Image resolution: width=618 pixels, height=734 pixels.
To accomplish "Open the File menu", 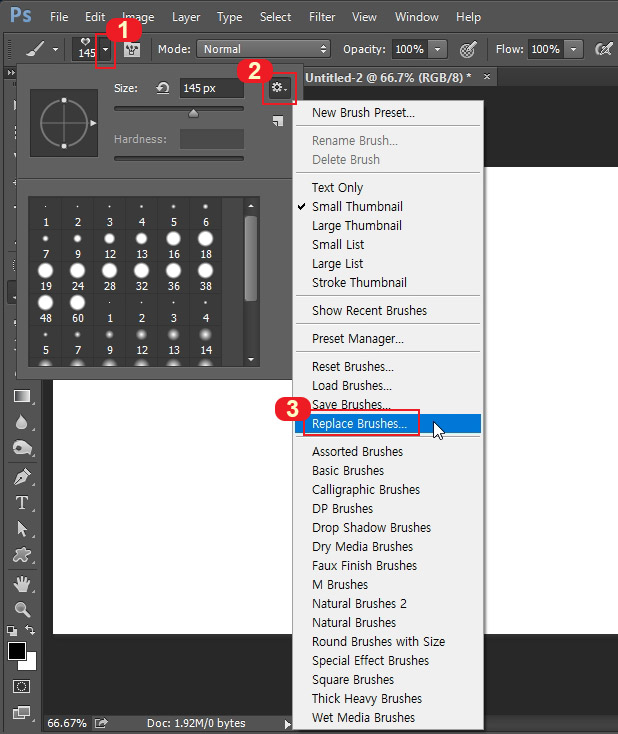I will tap(59, 17).
